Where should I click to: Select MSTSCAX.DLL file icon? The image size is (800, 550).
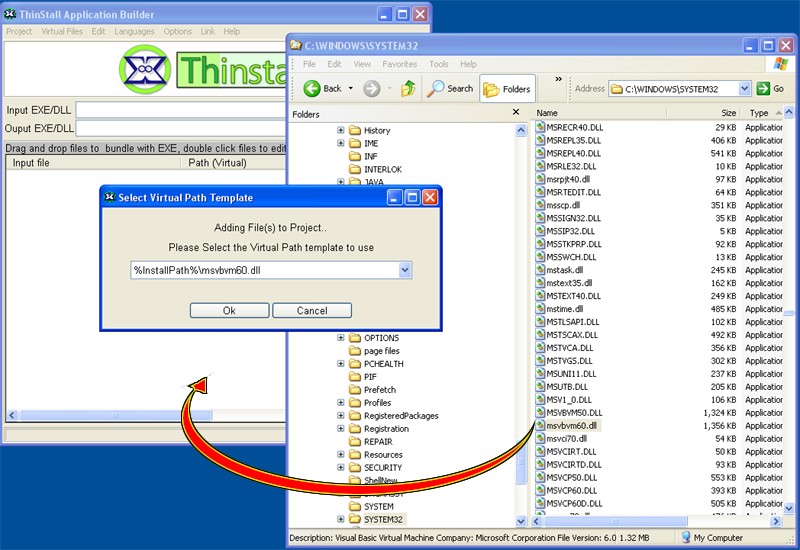tap(540, 334)
